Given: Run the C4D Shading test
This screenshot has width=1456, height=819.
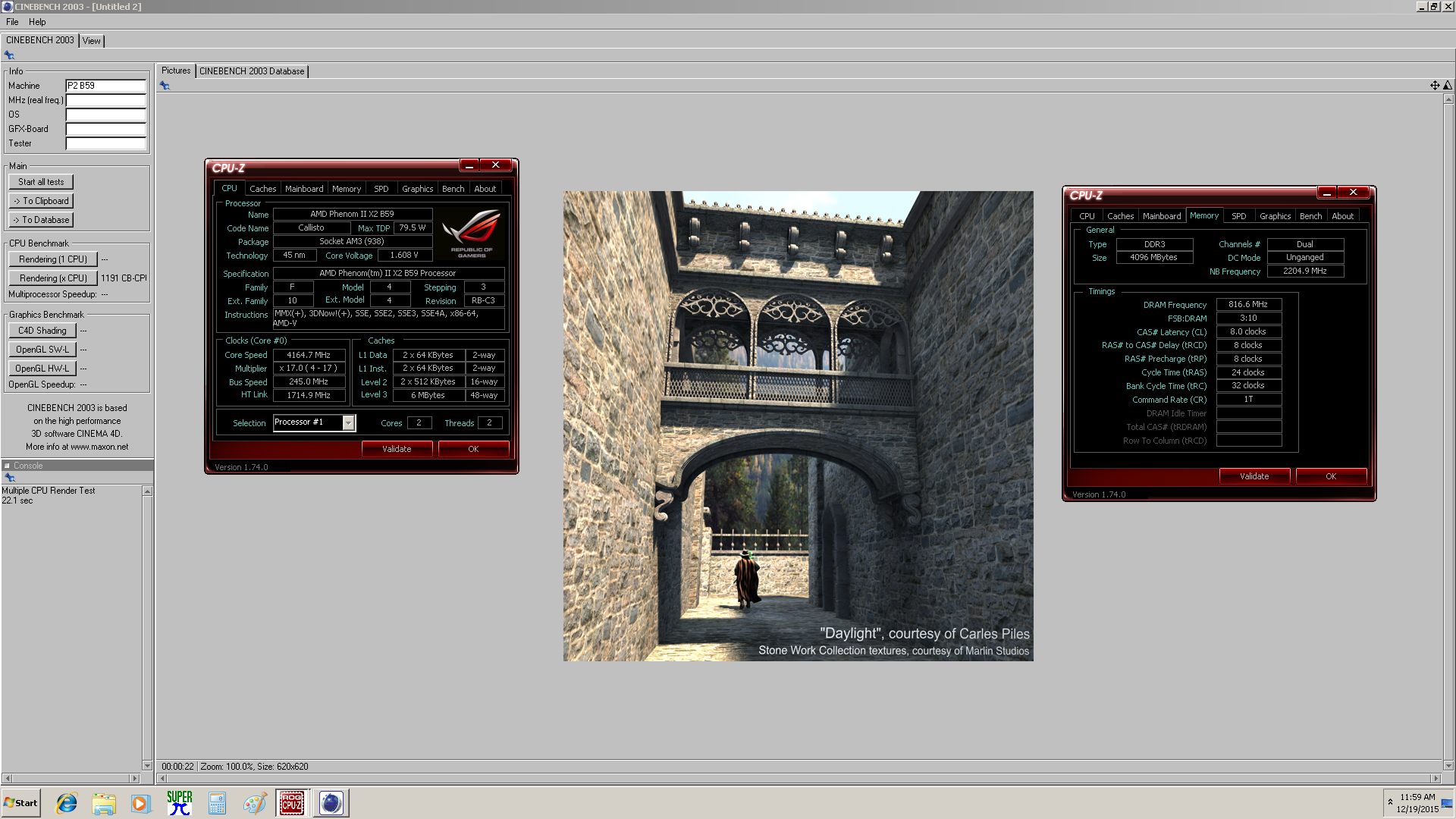Looking at the screenshot, I should coord(42,331).
